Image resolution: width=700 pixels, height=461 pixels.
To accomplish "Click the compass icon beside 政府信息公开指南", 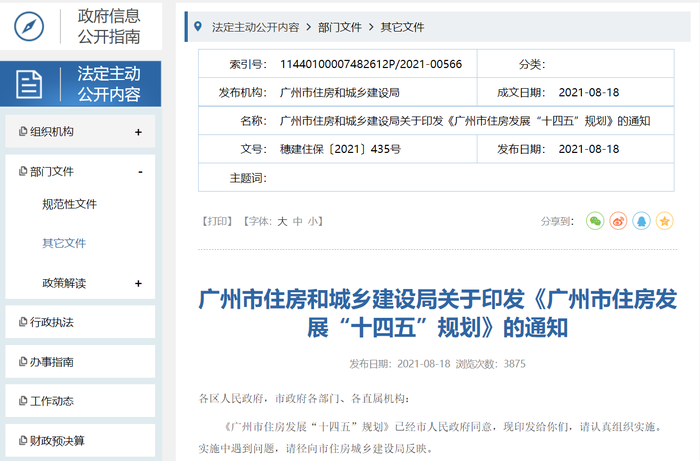I will (29, 26).
